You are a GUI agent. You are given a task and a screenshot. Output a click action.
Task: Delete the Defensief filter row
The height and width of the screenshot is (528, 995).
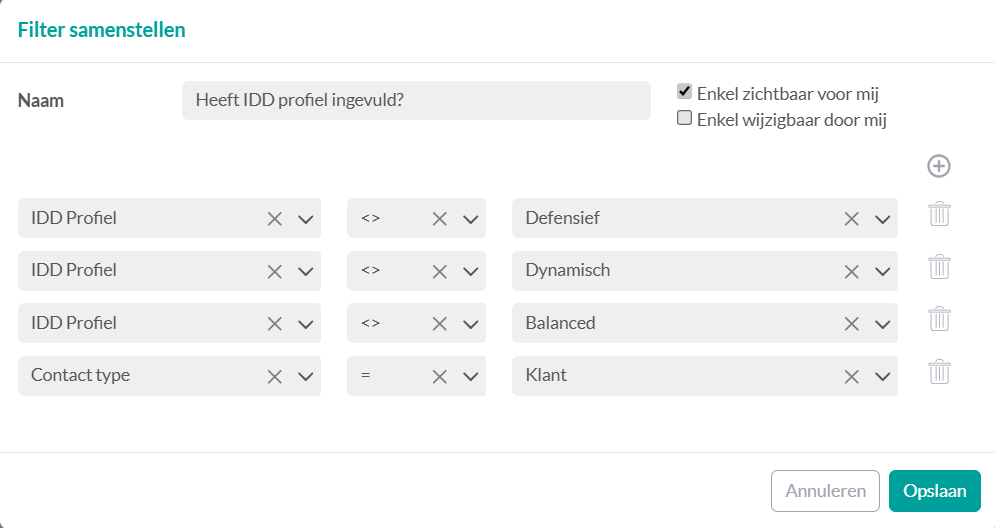click(939, 214)
